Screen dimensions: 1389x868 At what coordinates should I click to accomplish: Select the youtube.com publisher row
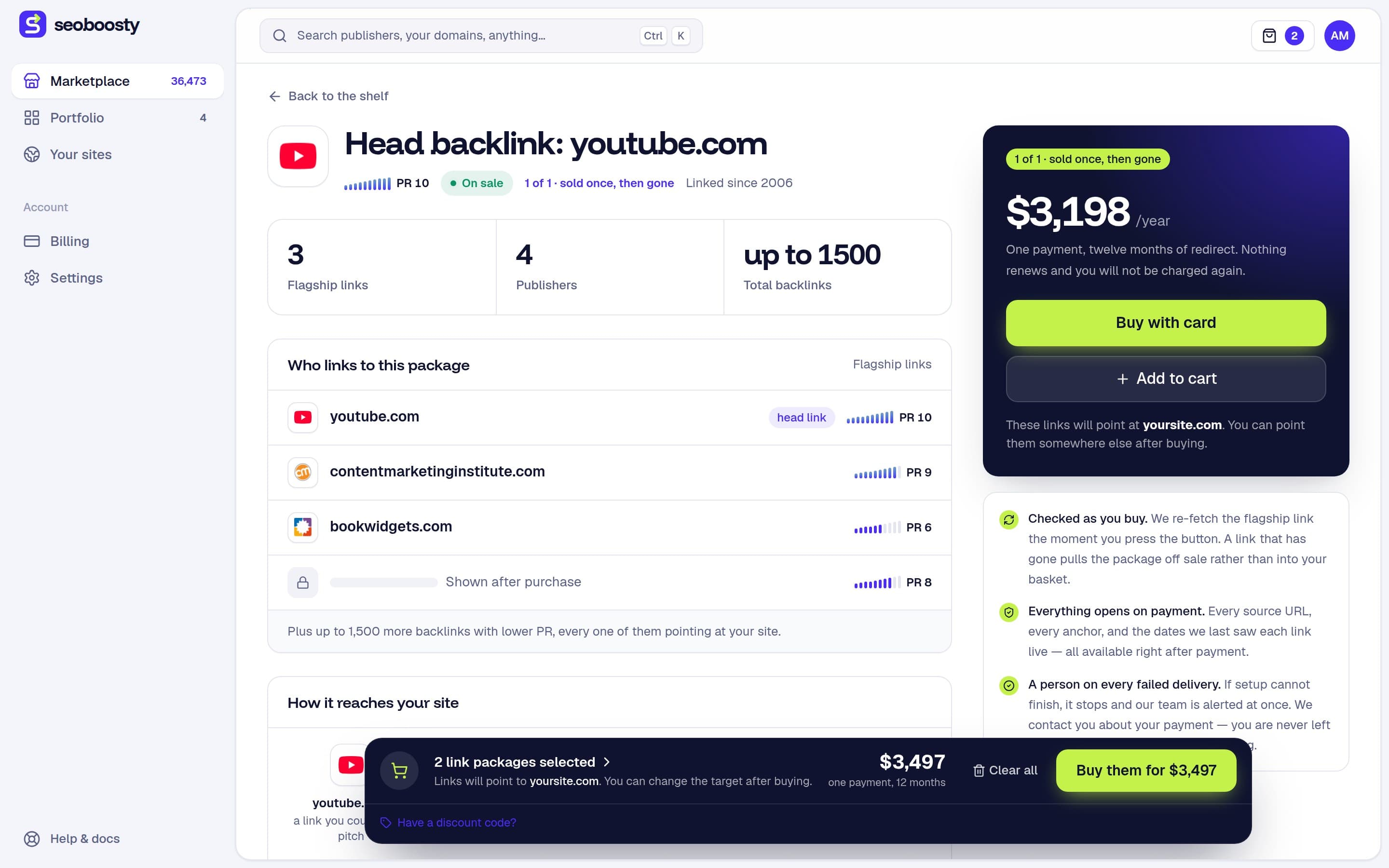tap(610, 417)
